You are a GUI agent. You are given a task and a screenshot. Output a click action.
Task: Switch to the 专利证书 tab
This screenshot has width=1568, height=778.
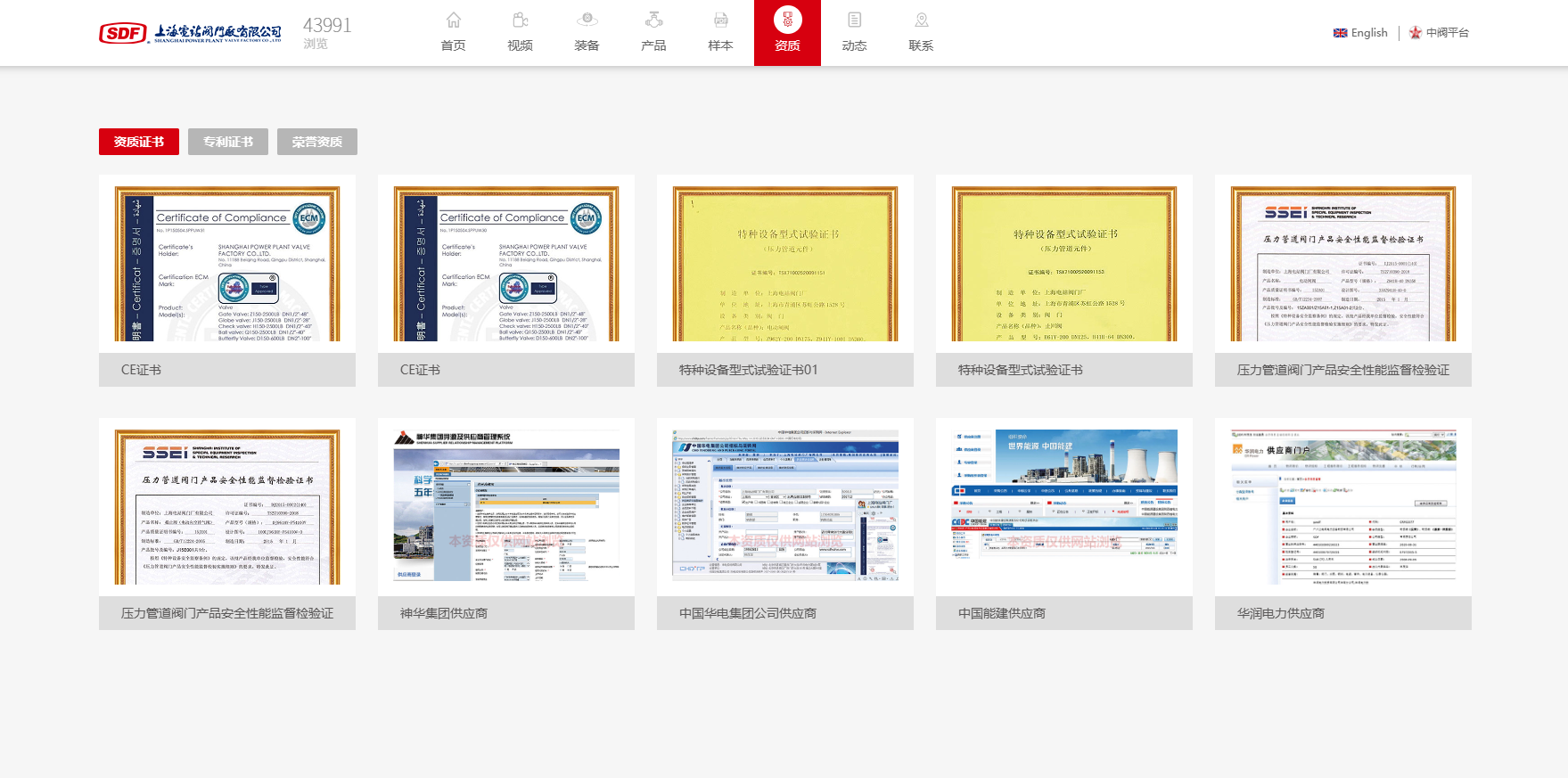(228, 142)
